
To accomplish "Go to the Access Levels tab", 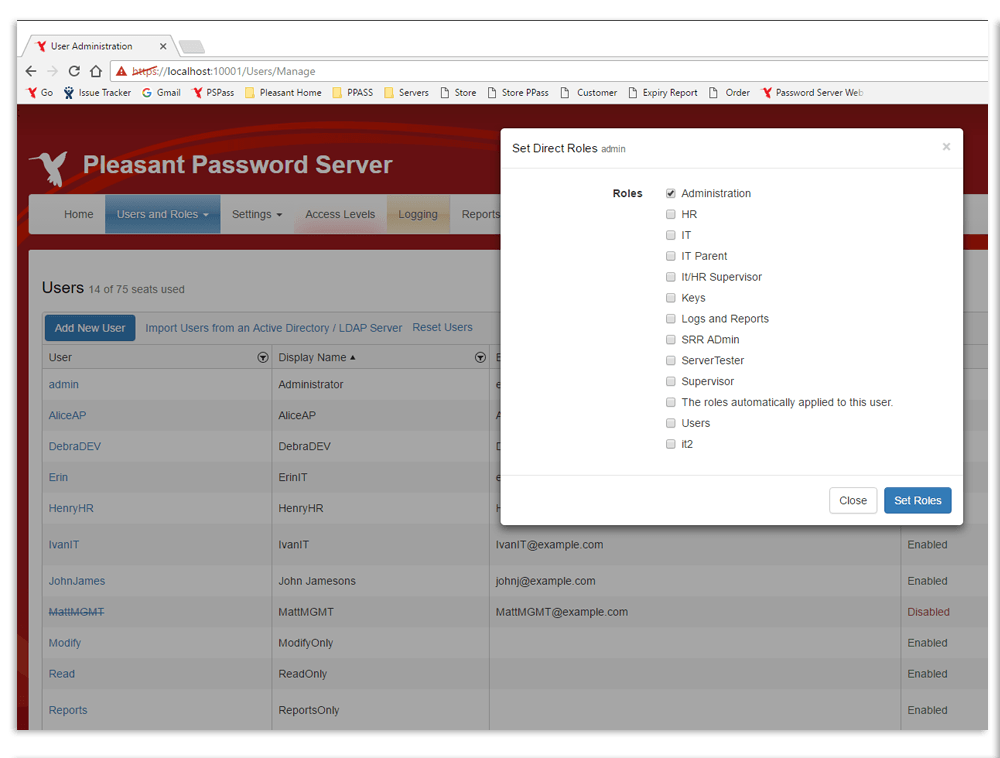I will (x=340, y=214).
